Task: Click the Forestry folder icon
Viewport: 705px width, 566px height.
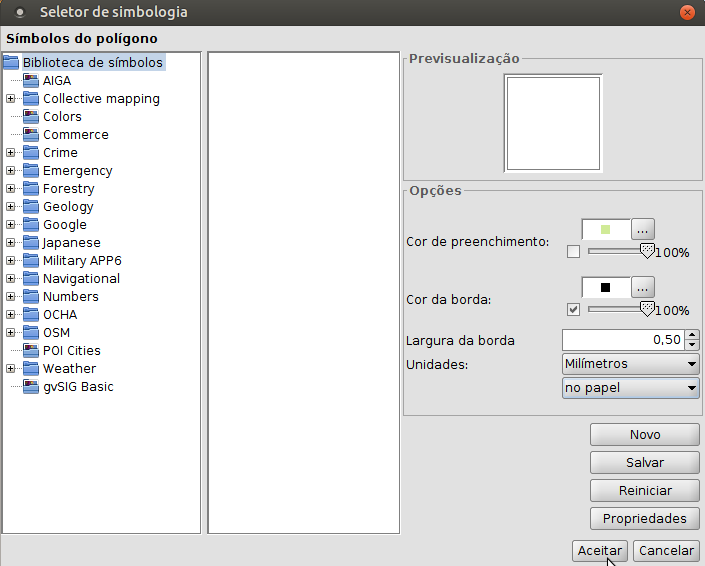Action: tap(30, 189)
